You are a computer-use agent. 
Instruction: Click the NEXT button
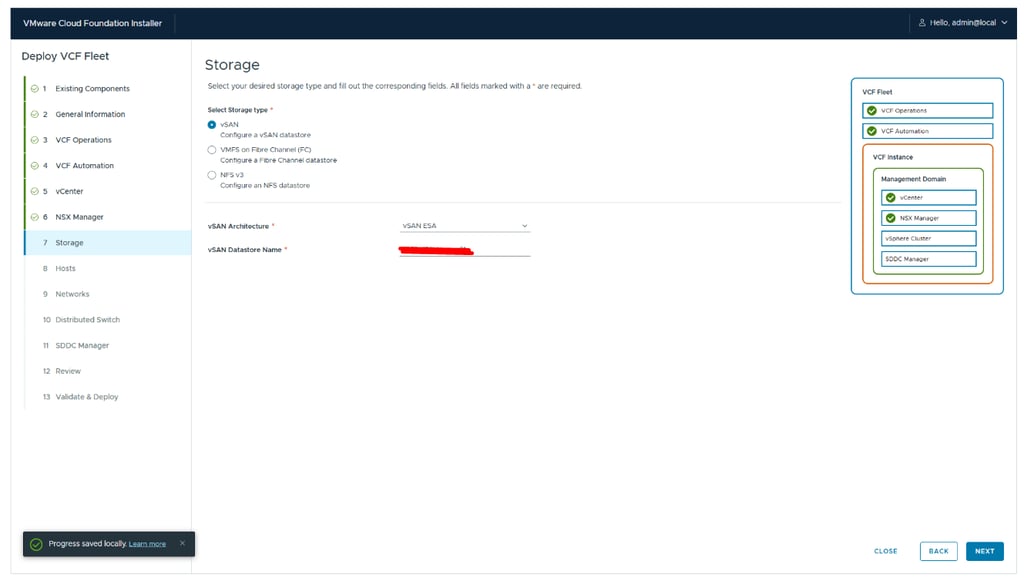tap(985, 552)
